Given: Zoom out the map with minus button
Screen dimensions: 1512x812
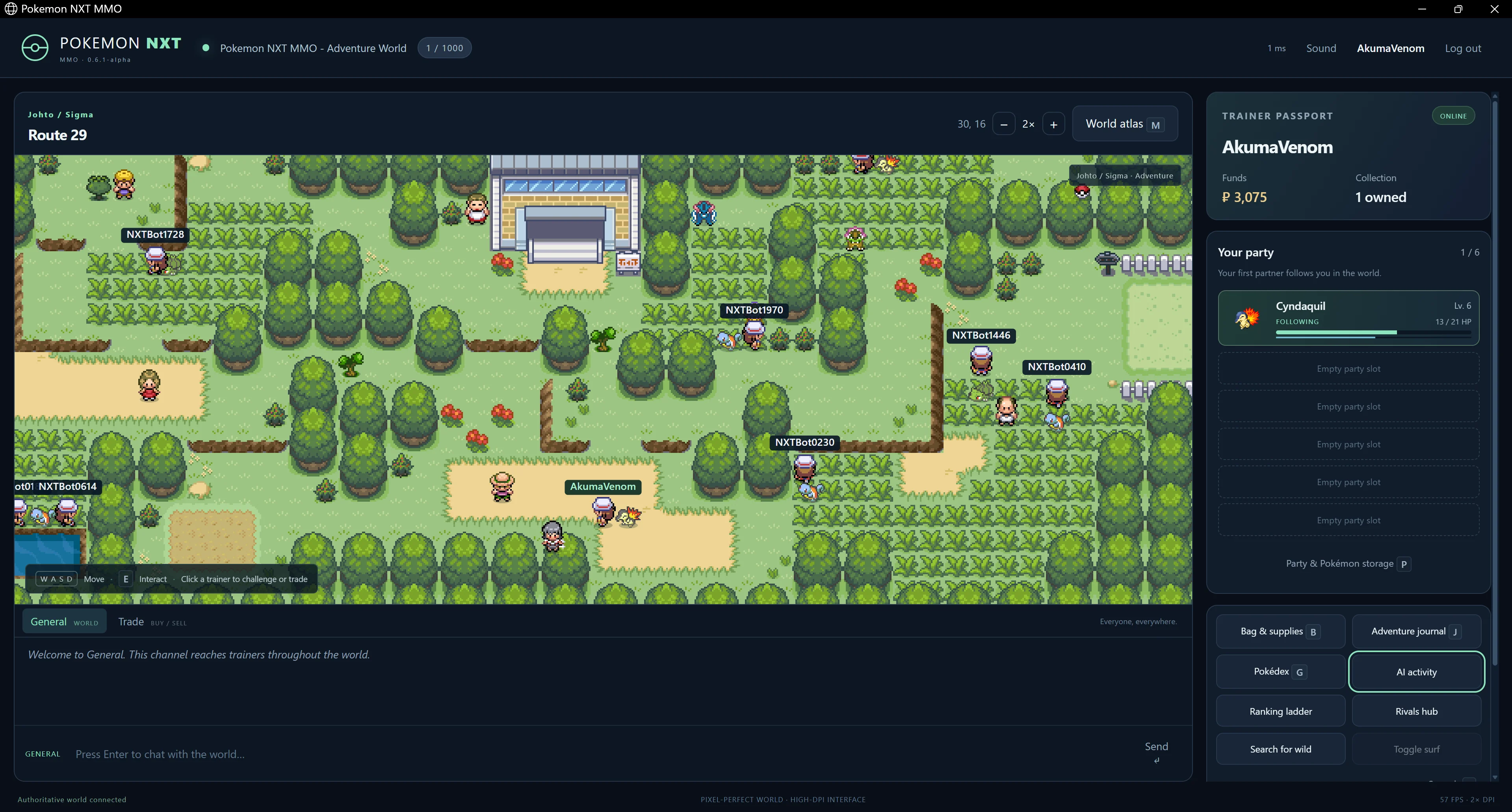Looking at the screenshot, I should pyautogui.click(x=1004, y=124).
